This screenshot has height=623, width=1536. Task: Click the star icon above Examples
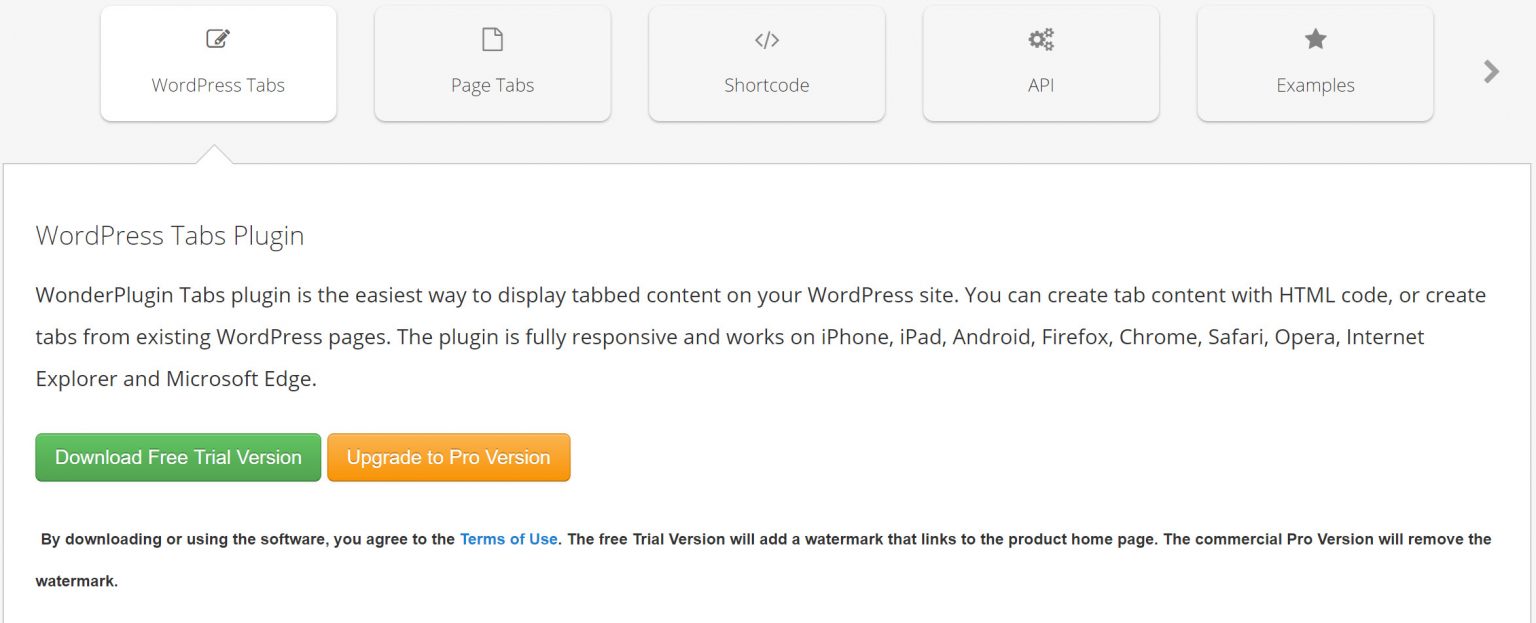coord(1315,40)
